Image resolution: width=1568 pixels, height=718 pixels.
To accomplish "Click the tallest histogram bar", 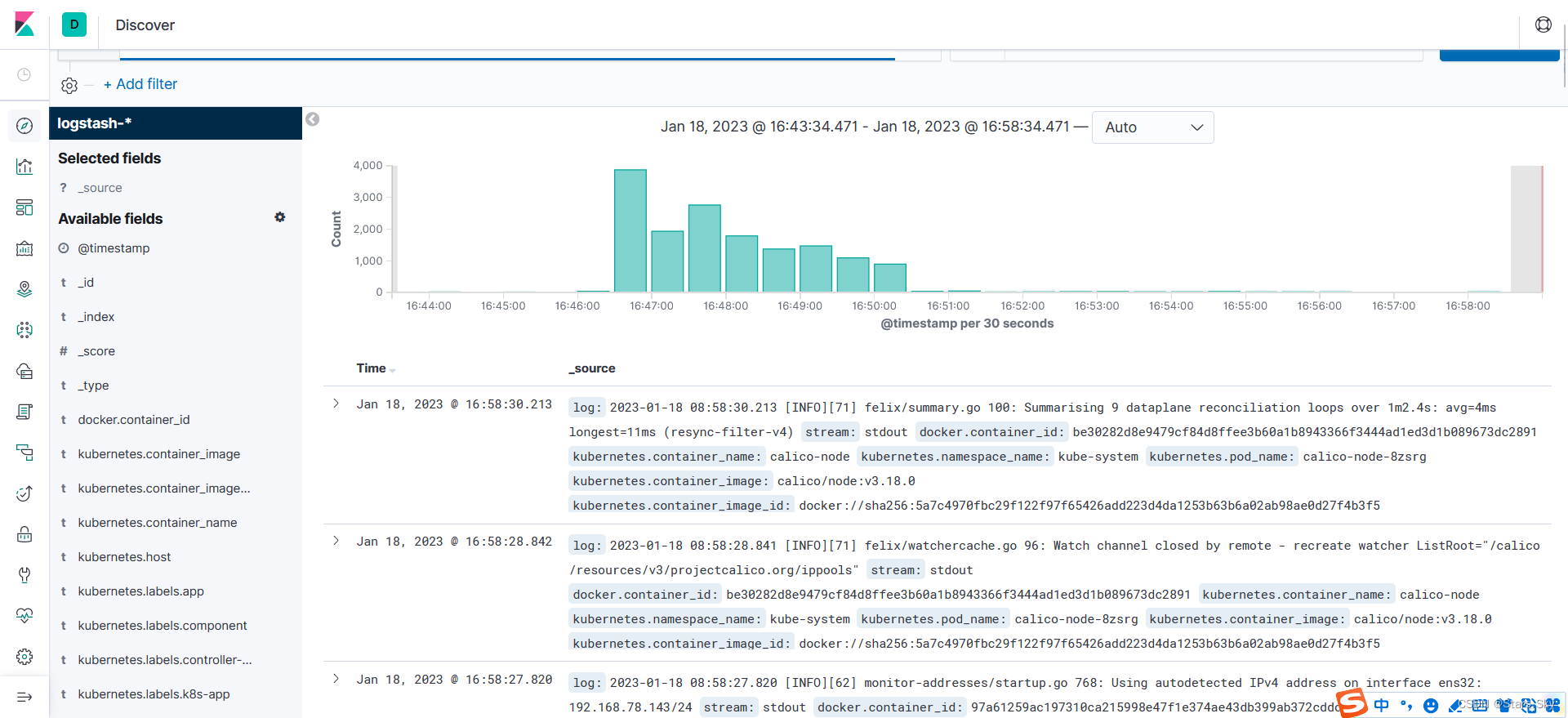I will click(630, 230).
